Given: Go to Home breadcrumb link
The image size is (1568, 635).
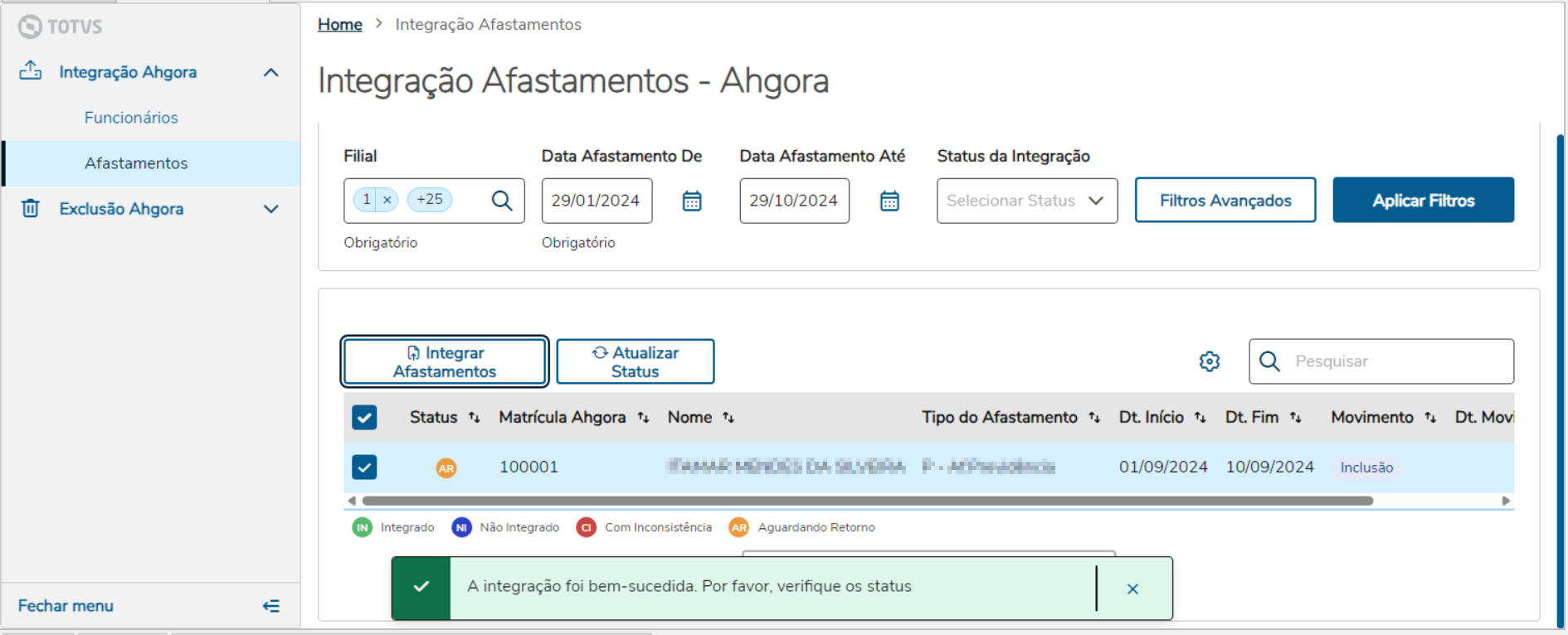Looking at the screenshot, I should 340,24.
